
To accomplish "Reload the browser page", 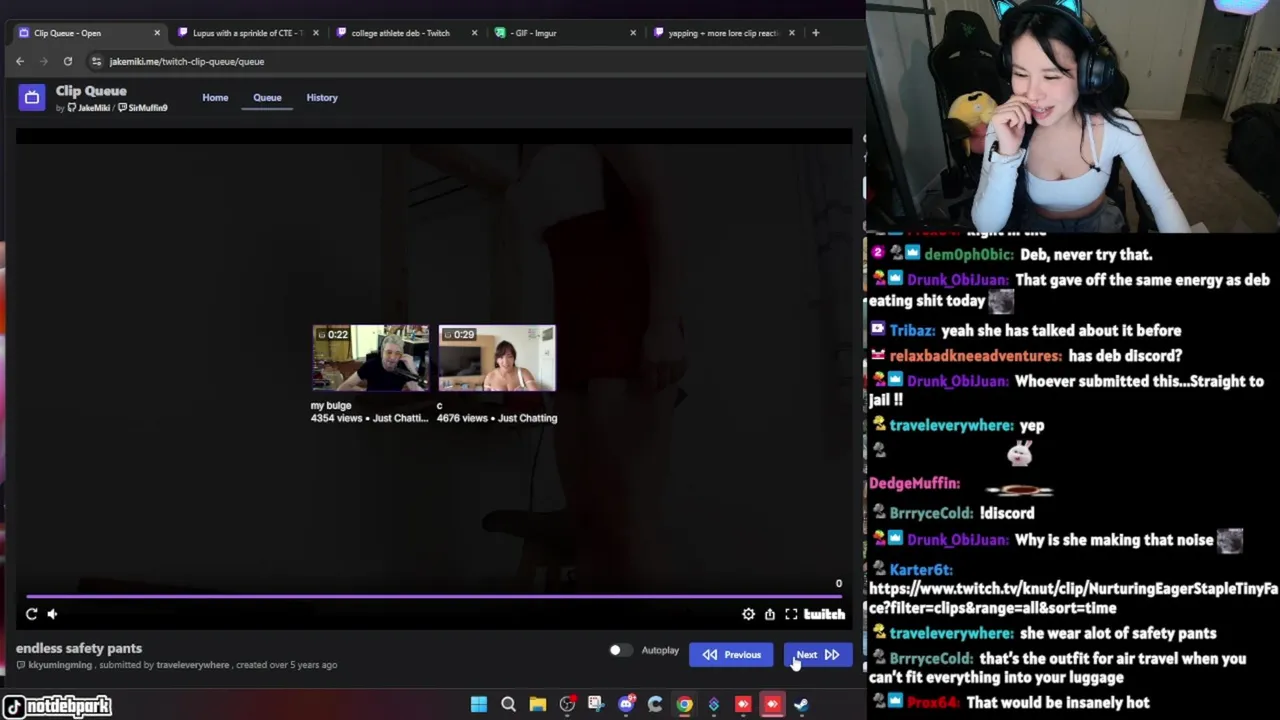I will (68, 61).
